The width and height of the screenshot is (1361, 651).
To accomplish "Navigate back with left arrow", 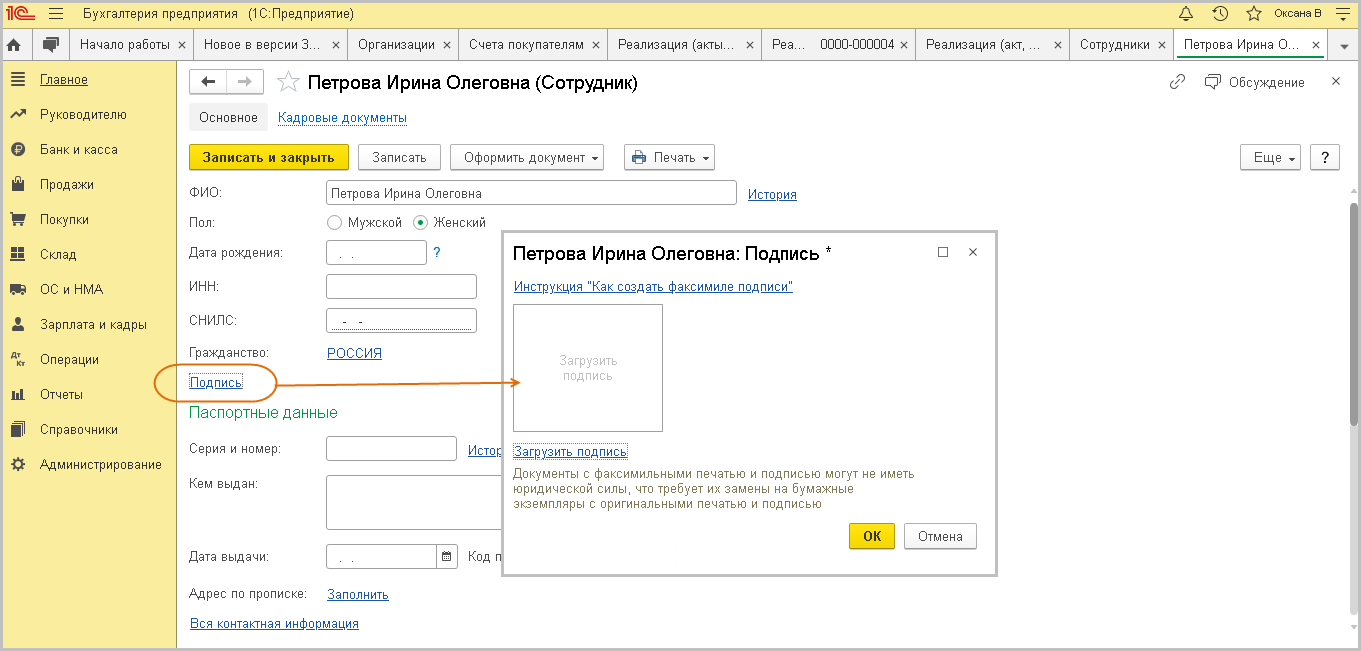I will [208, 82].
